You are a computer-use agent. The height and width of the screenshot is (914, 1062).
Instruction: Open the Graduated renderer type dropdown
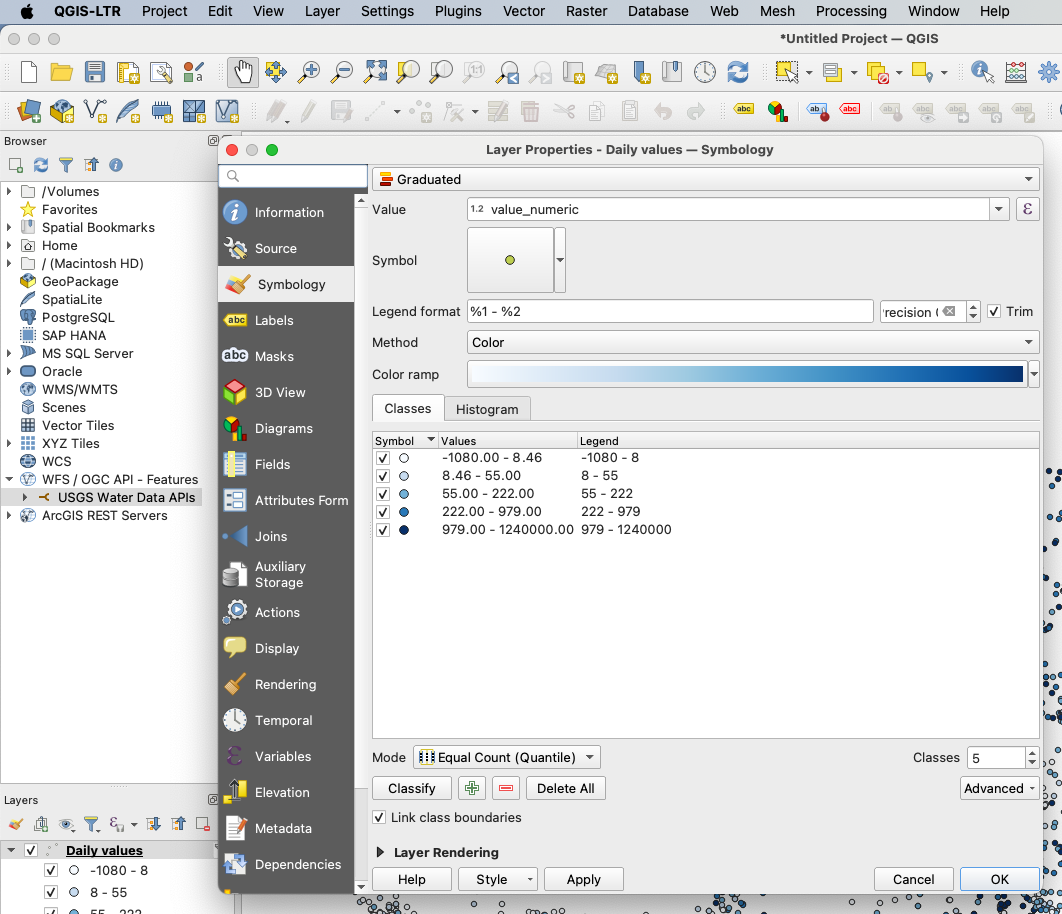tap(705, 179)
